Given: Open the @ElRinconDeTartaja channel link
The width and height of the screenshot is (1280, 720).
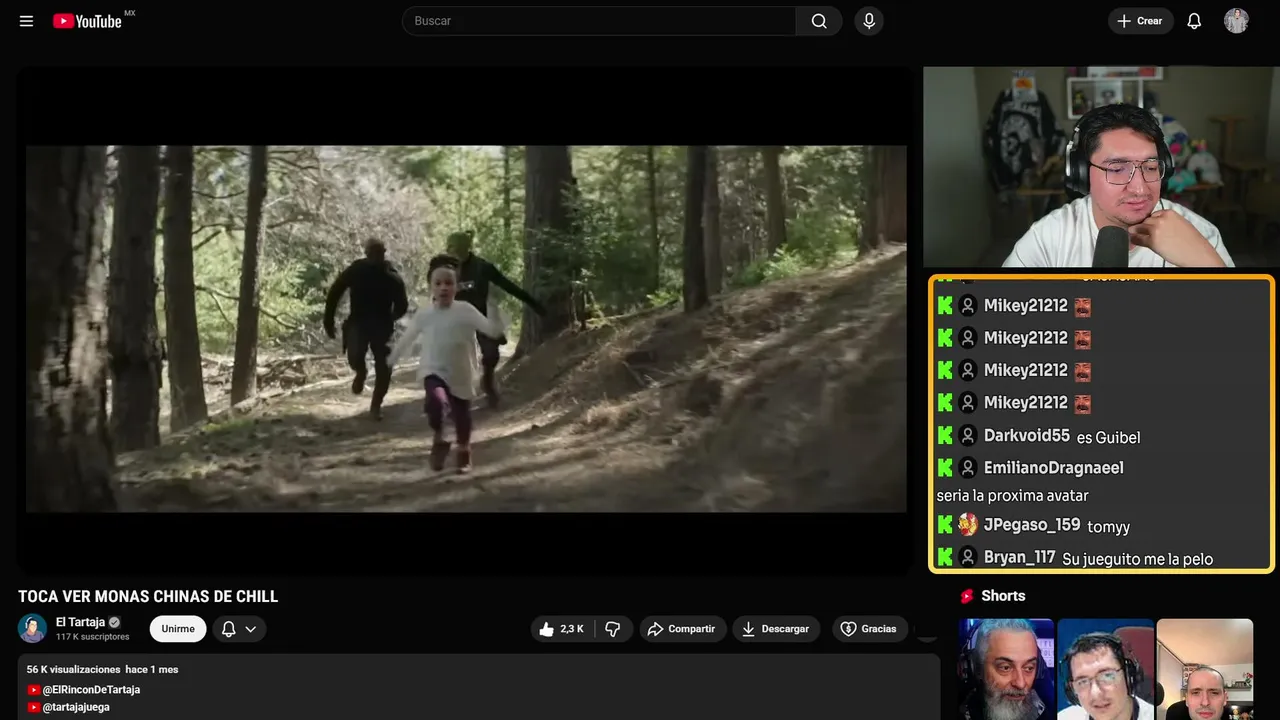Looking at the screenshot, I should tap(91, 690).
